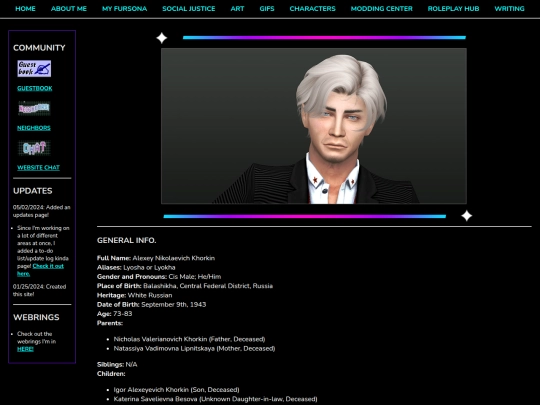Click Katerina Savelievna Besova entry
The width and height of the screenshot is (540, 405).
click(x=216, y=399)
